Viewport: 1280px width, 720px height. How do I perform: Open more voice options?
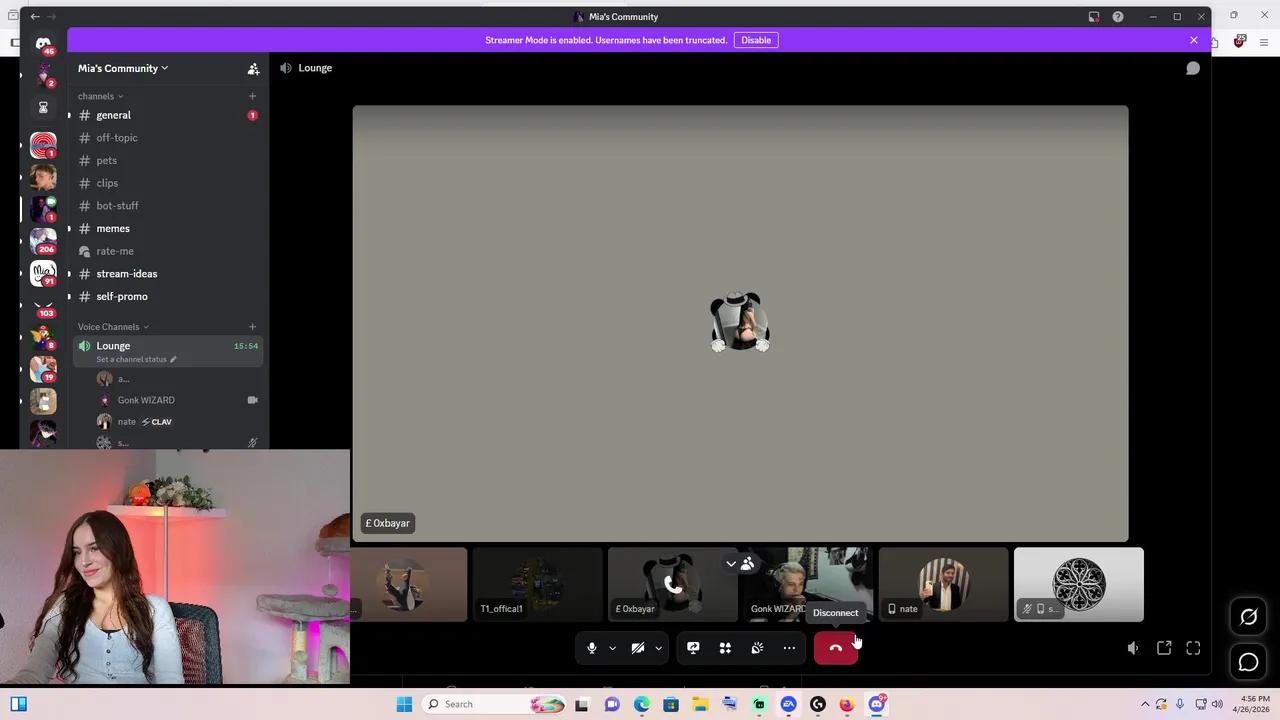coord(789,648)
